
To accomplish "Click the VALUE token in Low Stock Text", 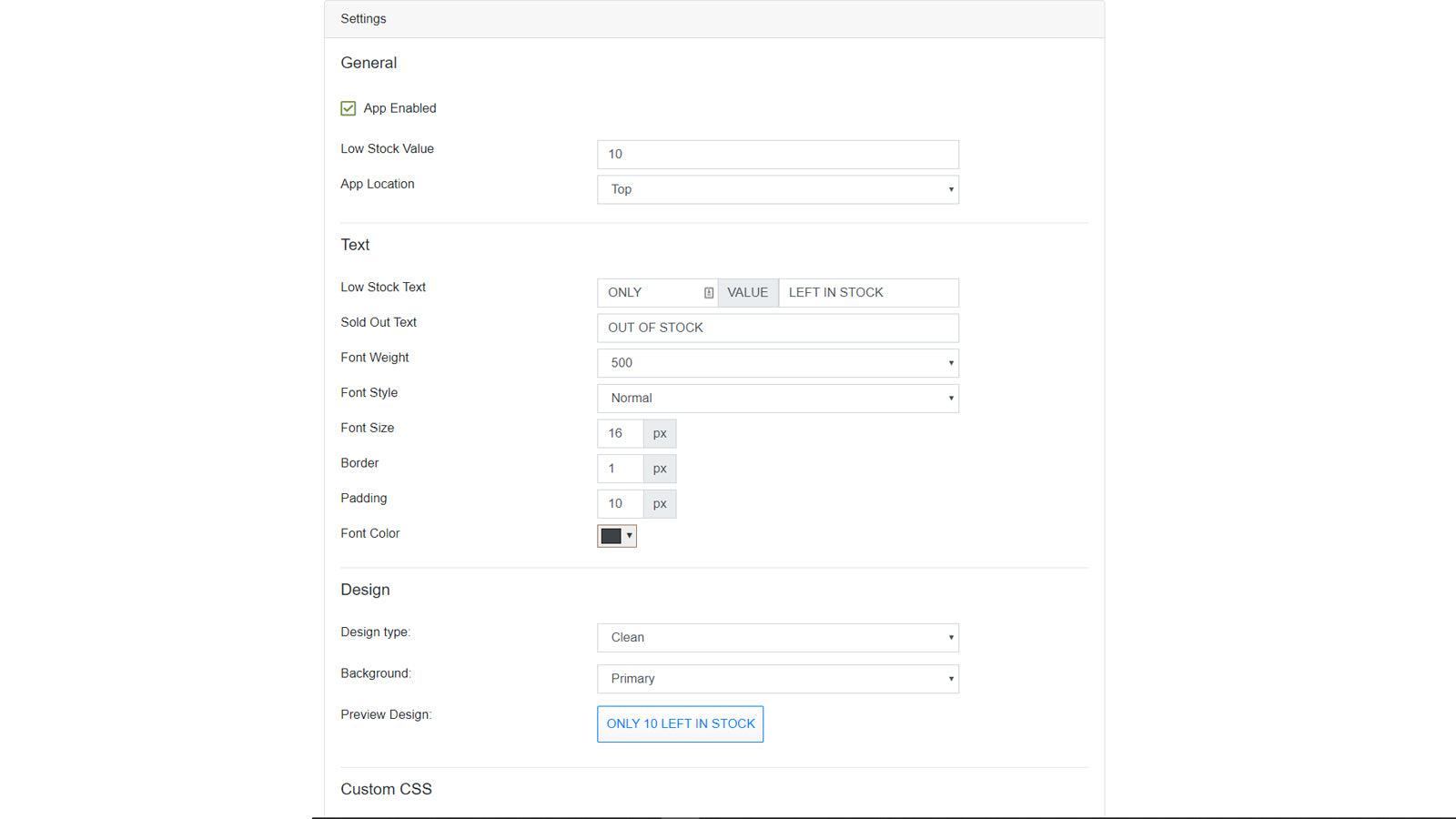I will (747, 292).
